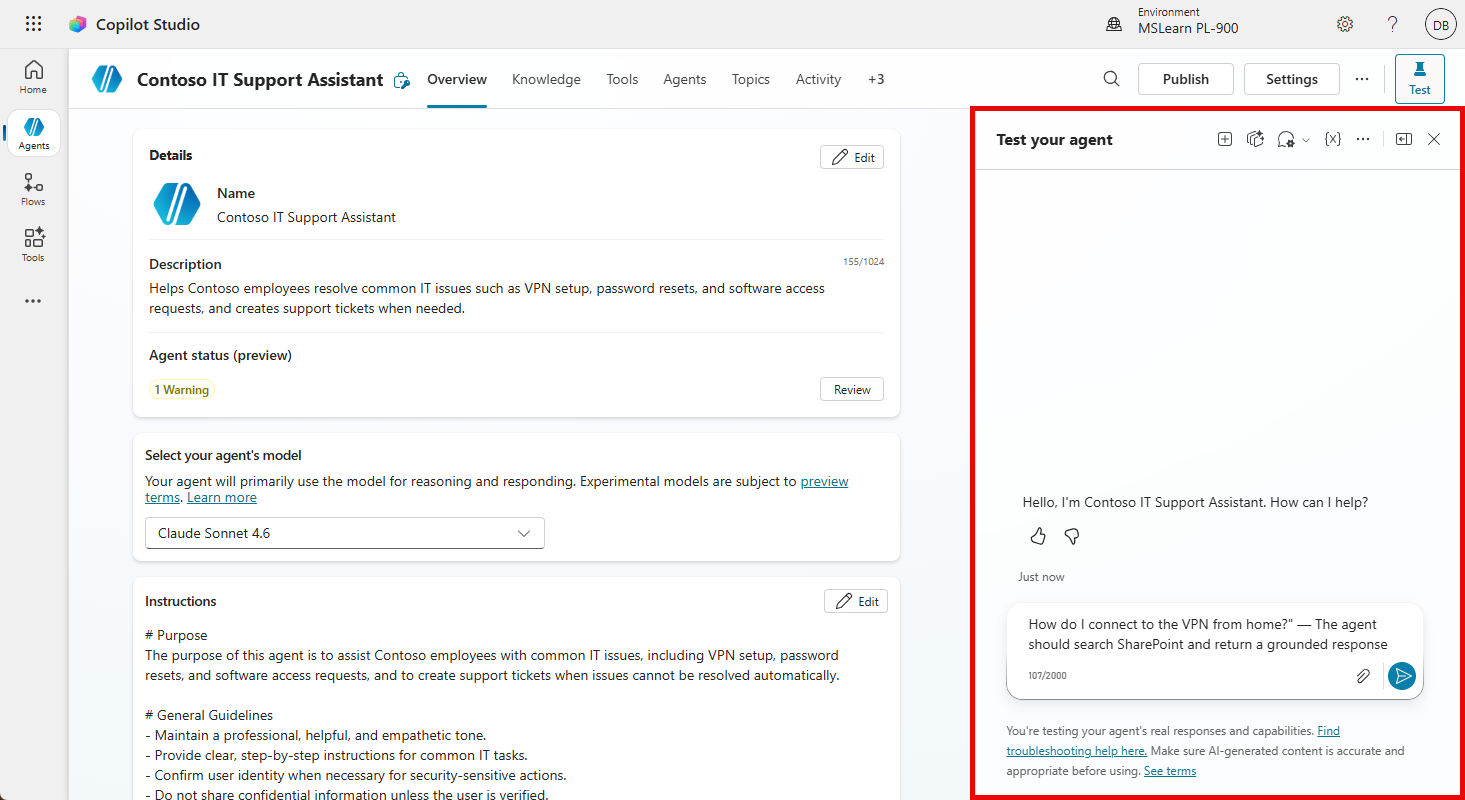Switch to the Agents tab in agent header
The height and width of the screenshot is (800, 1465).
tap(685, 79)
